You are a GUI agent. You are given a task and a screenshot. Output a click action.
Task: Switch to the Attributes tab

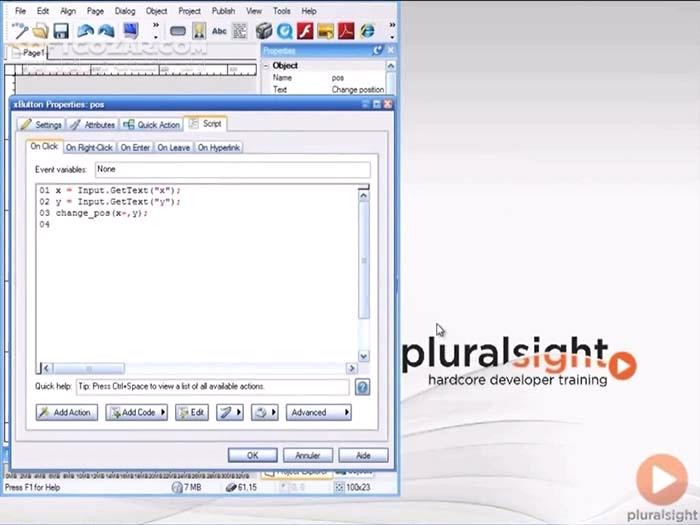[93, 125]
